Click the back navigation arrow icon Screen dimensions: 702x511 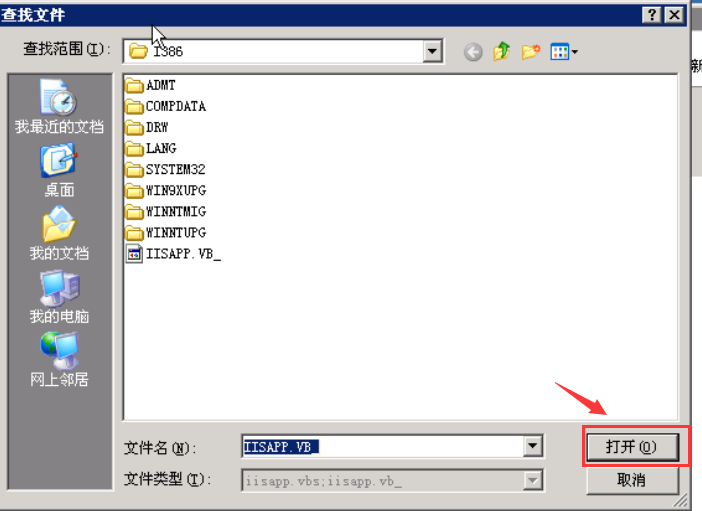pos(473,52)
